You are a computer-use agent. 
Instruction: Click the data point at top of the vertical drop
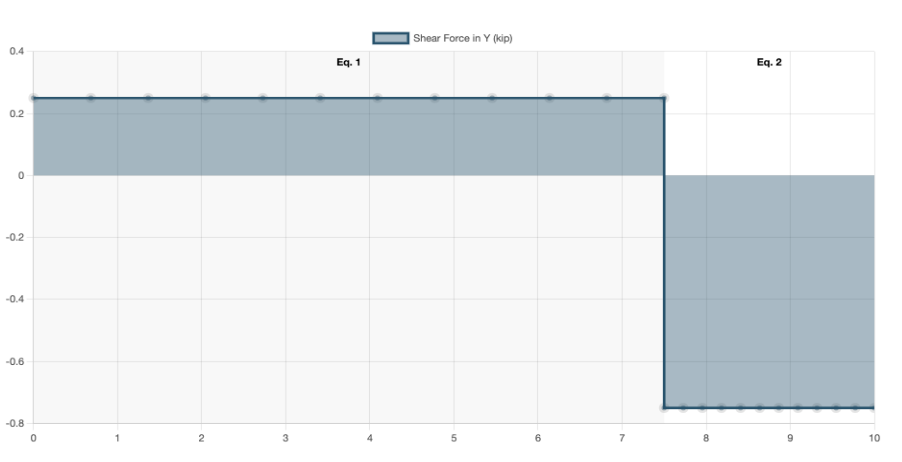coord(664,98)
